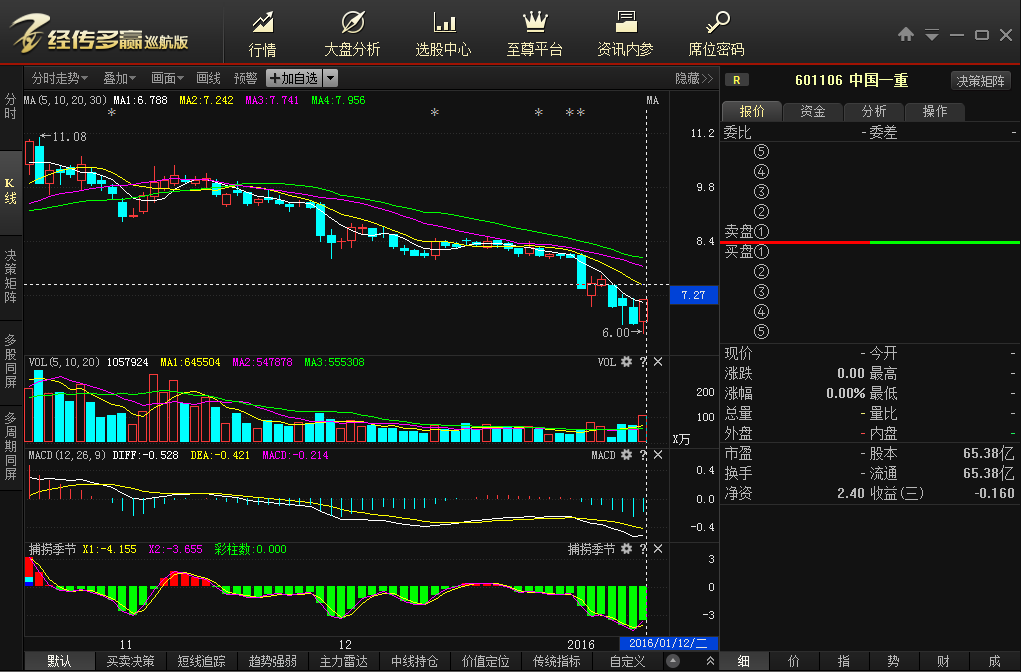Toggle the 预警 alert option
The image size is (1021, 672).
click(245, 78)
